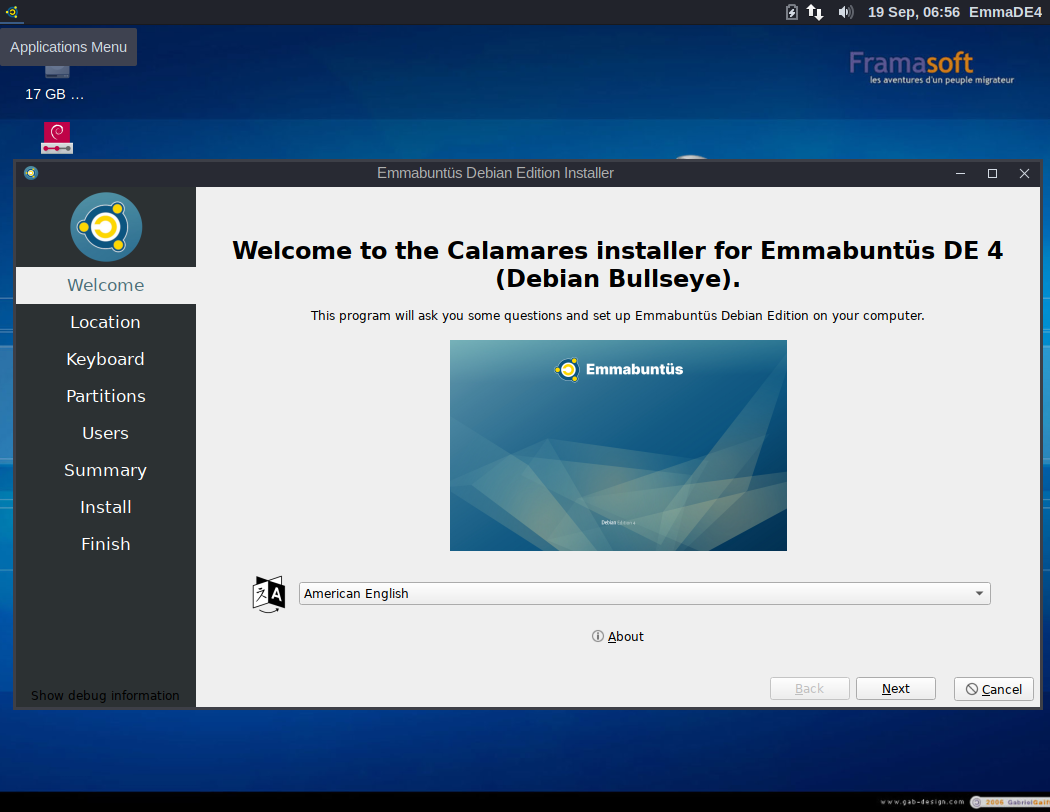Viewport: 1050px width, 812px height.
Task: Click the language translation icon
Action: pos(269,594)
